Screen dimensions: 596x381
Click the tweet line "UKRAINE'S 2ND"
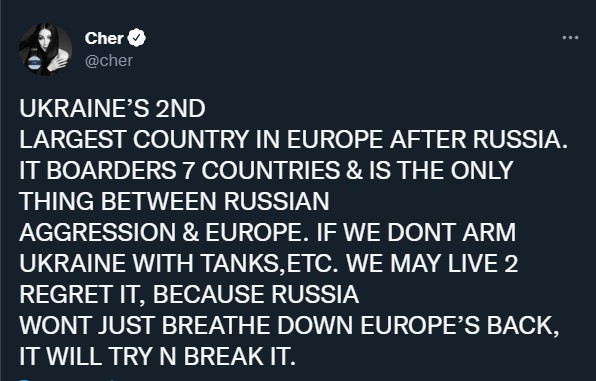point(113,108)
